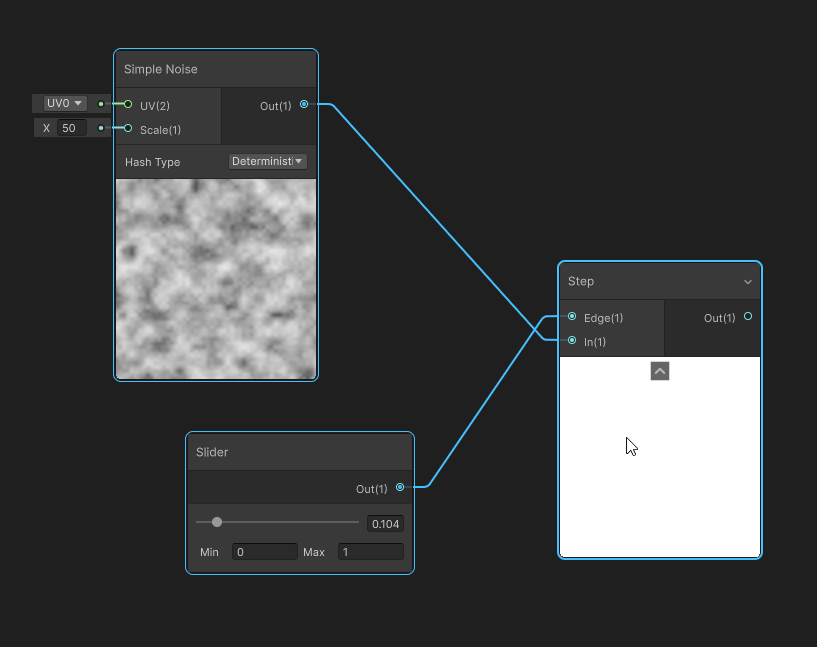Click the Out(1) output port on Slider node

click(400, 487)
